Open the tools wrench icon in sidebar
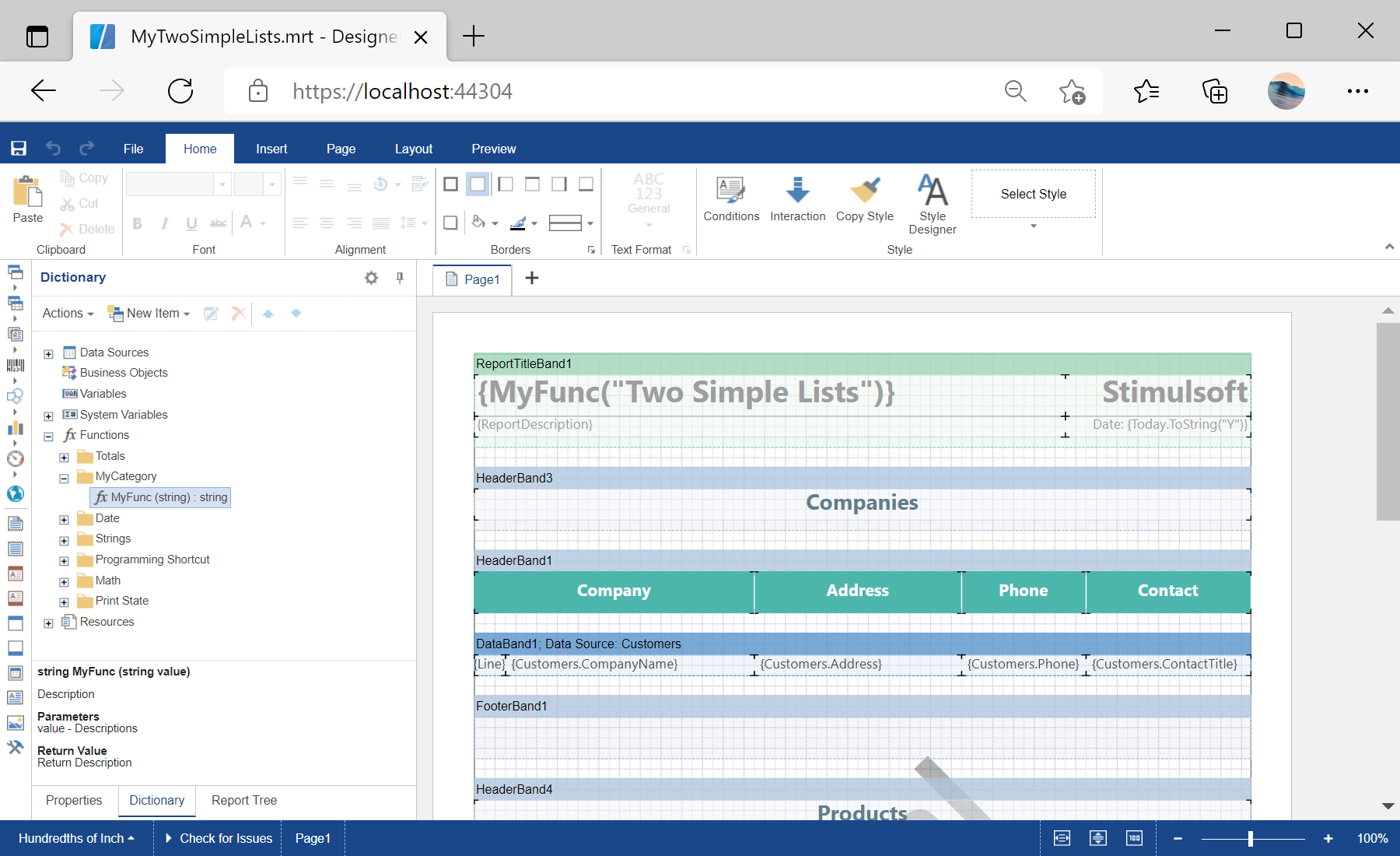This screenshot has height=856, width=1400. (x=16, y=747)
